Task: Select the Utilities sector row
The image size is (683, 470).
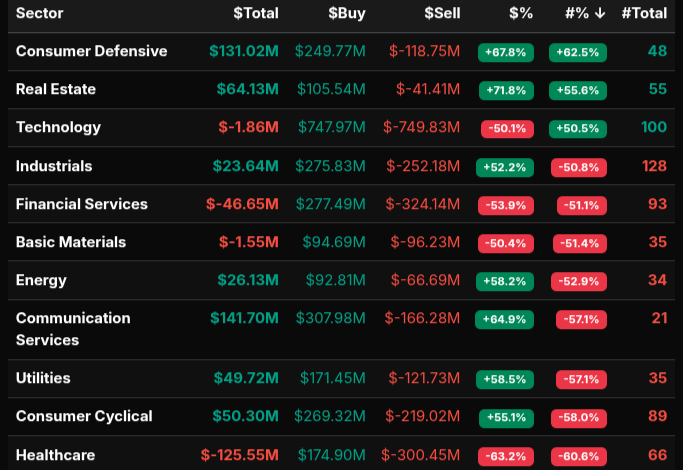Action: 43,378
